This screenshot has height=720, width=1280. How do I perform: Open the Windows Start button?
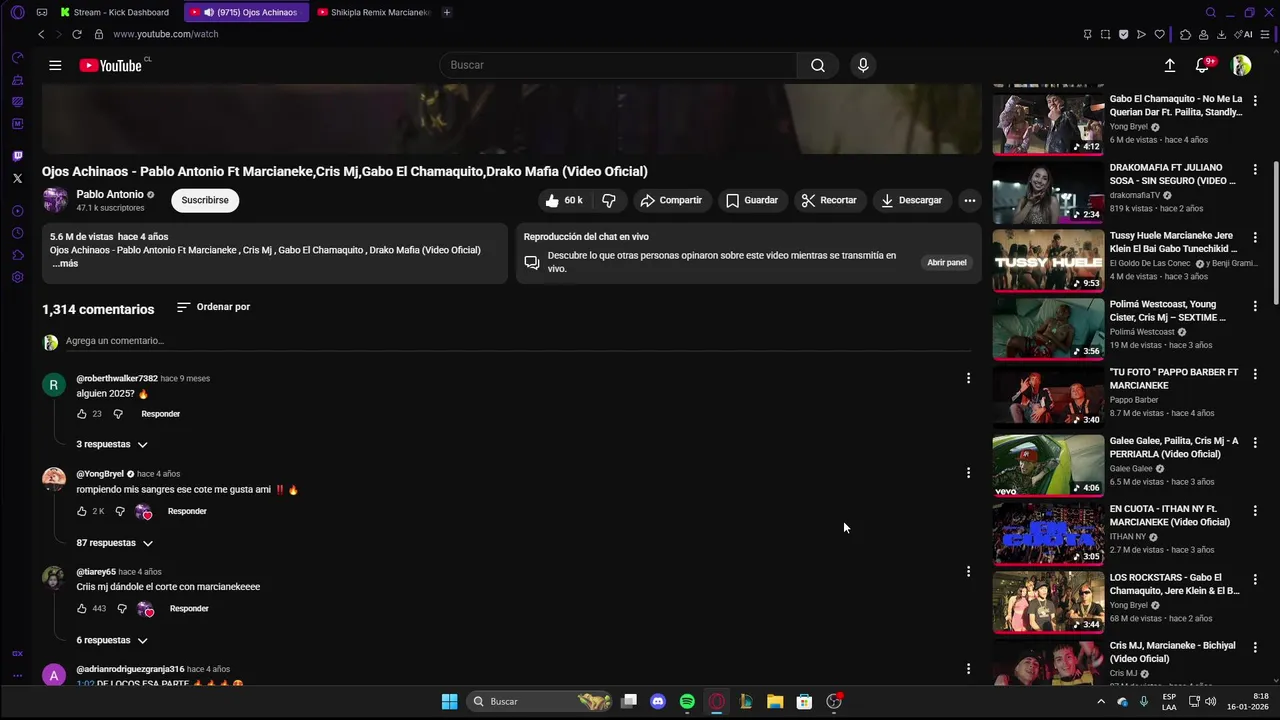(450, 701)
